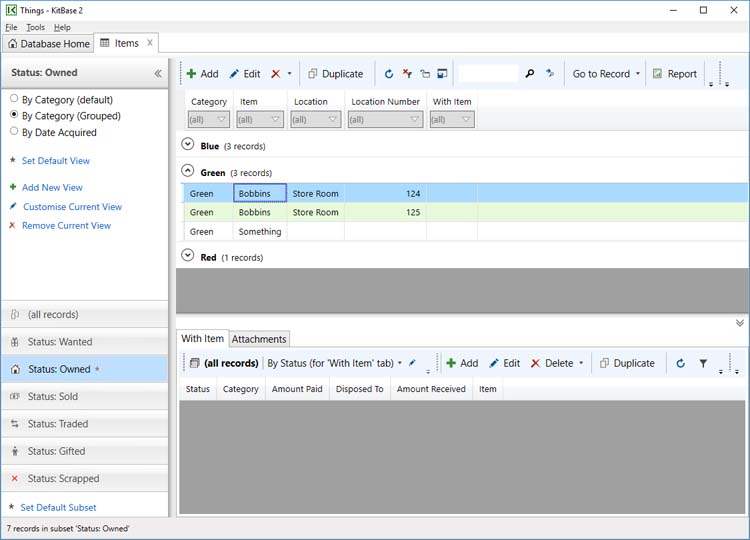
Task: Collapse the Green group
Action: coord(188,171)
